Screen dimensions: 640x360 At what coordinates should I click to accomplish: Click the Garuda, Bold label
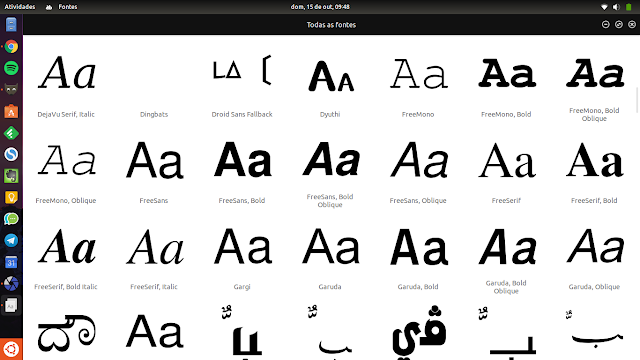418,287
